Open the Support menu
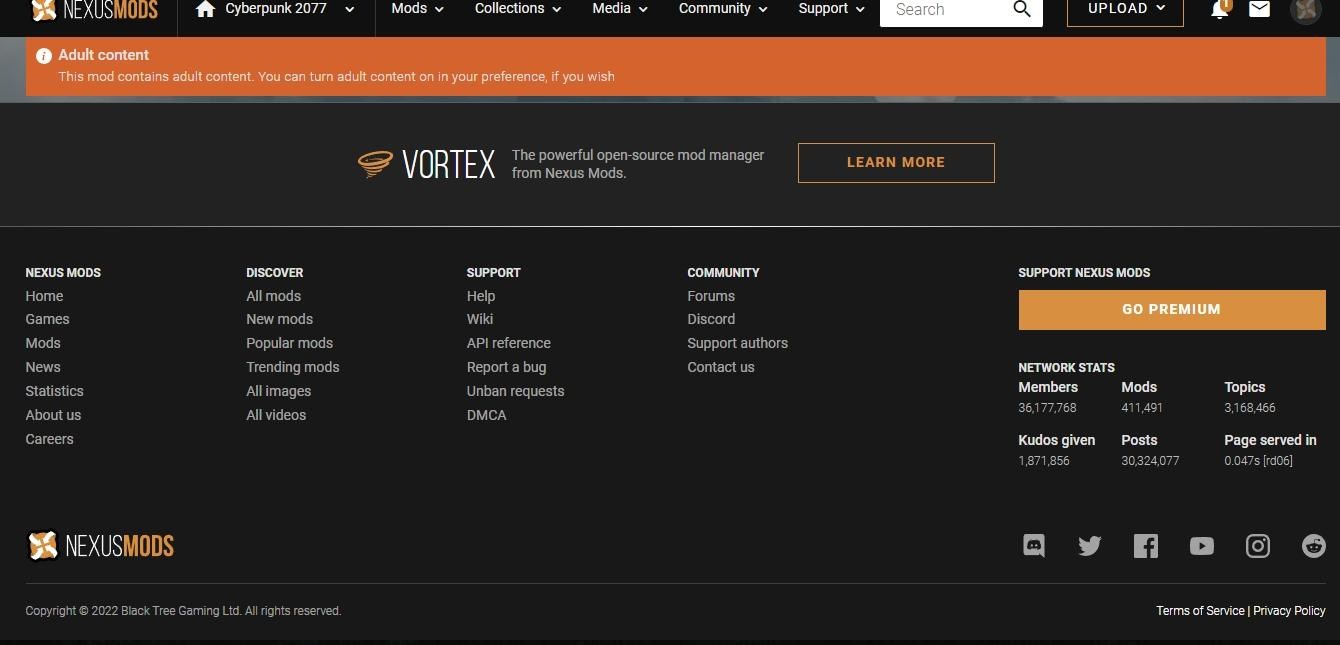This screenshot has height=645, width=1340. coord(832,9)
